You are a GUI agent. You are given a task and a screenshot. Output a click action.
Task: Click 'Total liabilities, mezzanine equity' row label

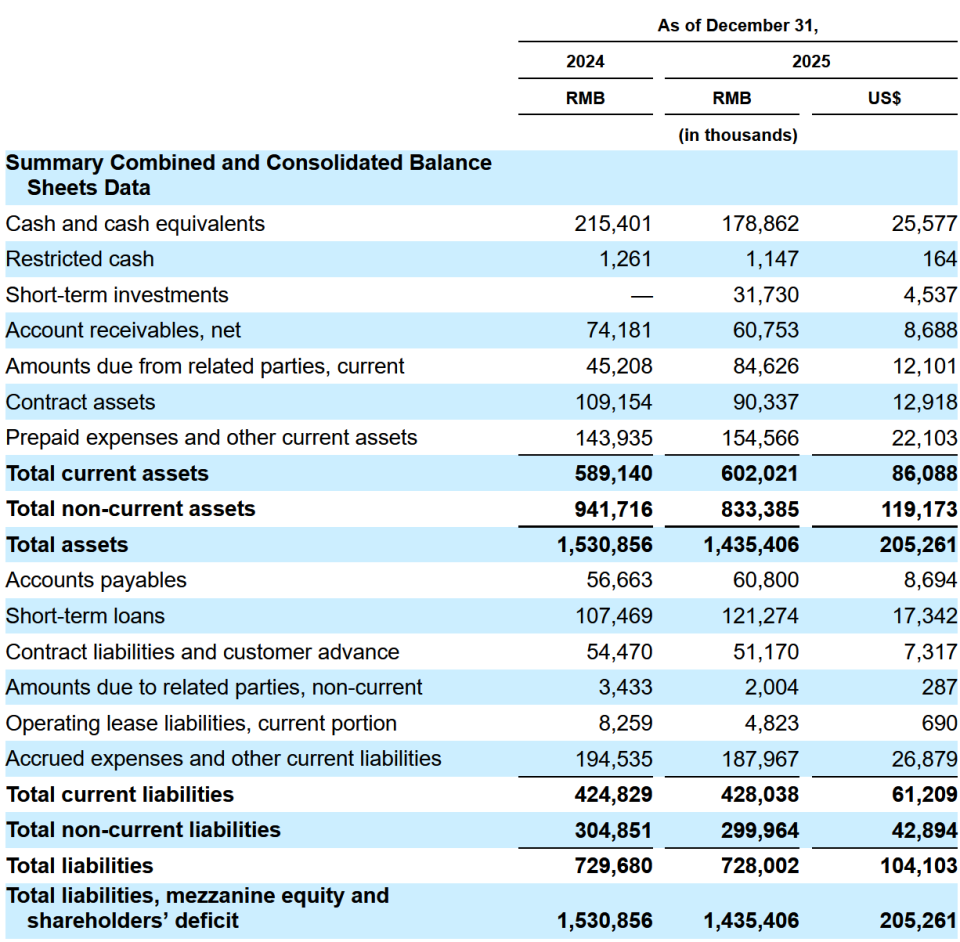[197, 908]
